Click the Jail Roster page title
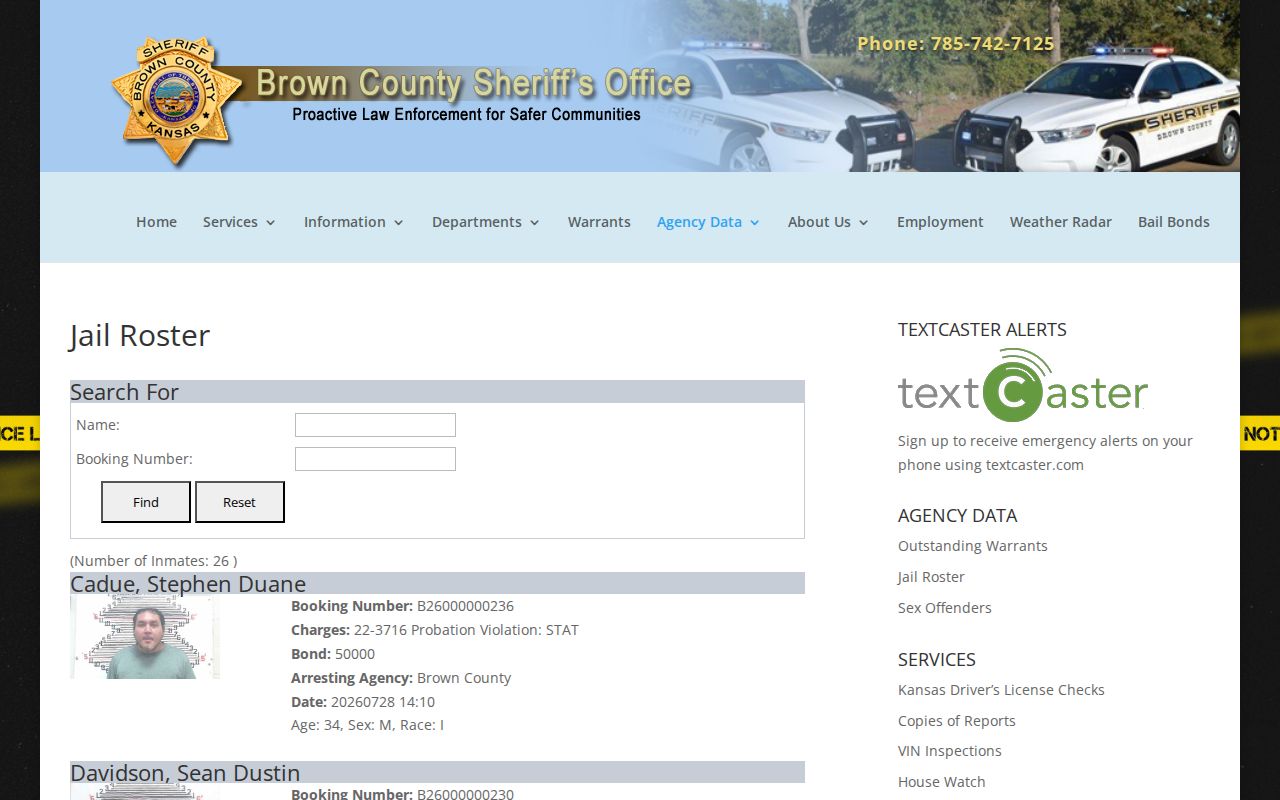This screenshot has height=800, width=1280. (140, 336)
